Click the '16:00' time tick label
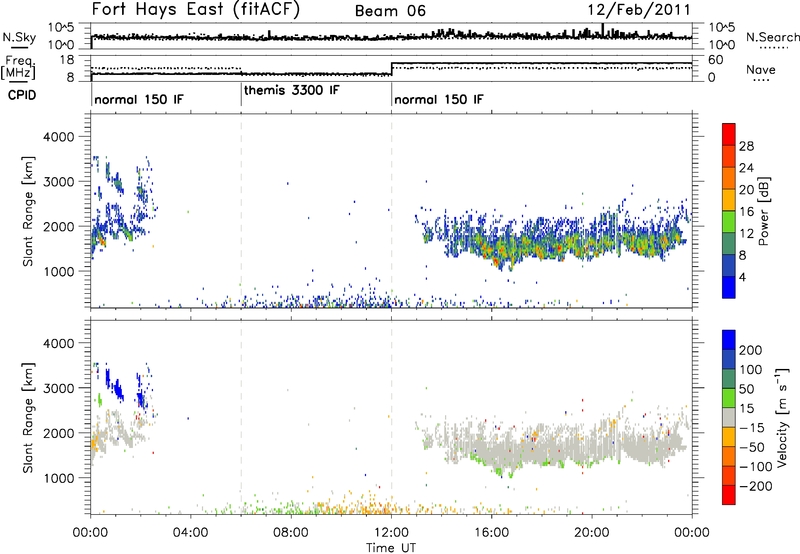800x554 pixels. point(491,533)
